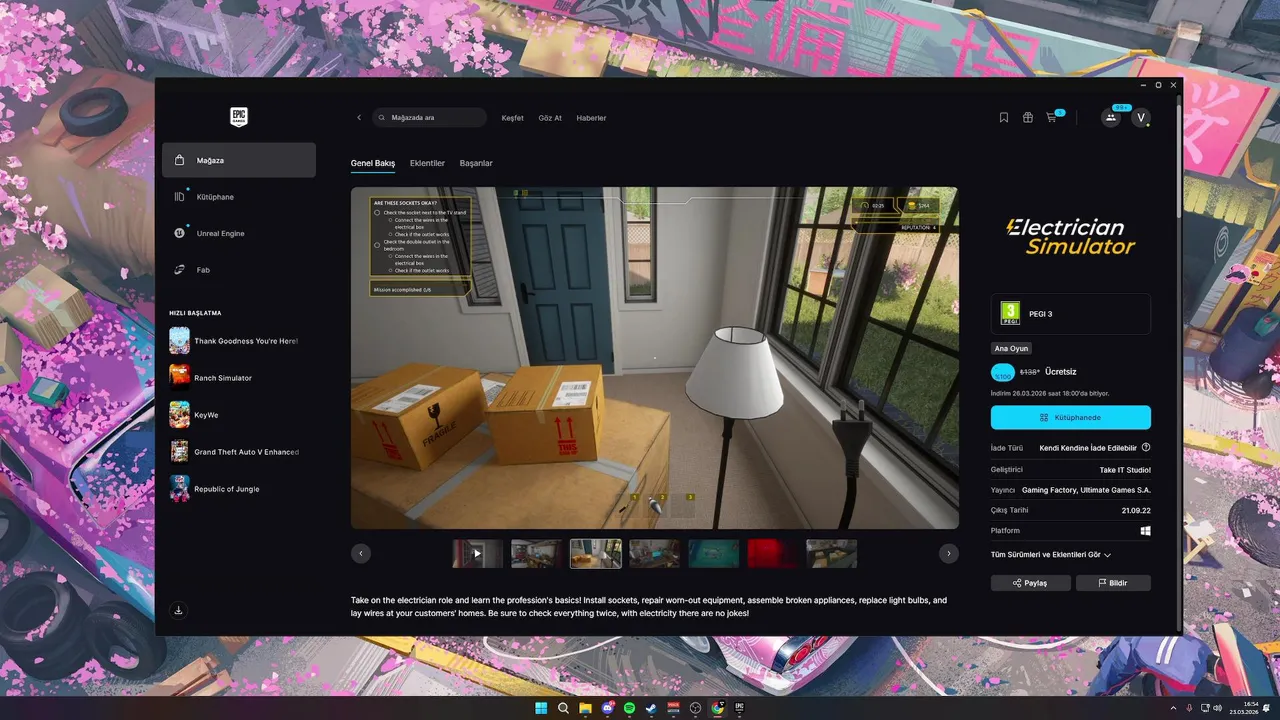The width and height of the screenshot is (1280, 720).
Task: Open File Explorer from taskbar
Action: click(x=585, y=708)
